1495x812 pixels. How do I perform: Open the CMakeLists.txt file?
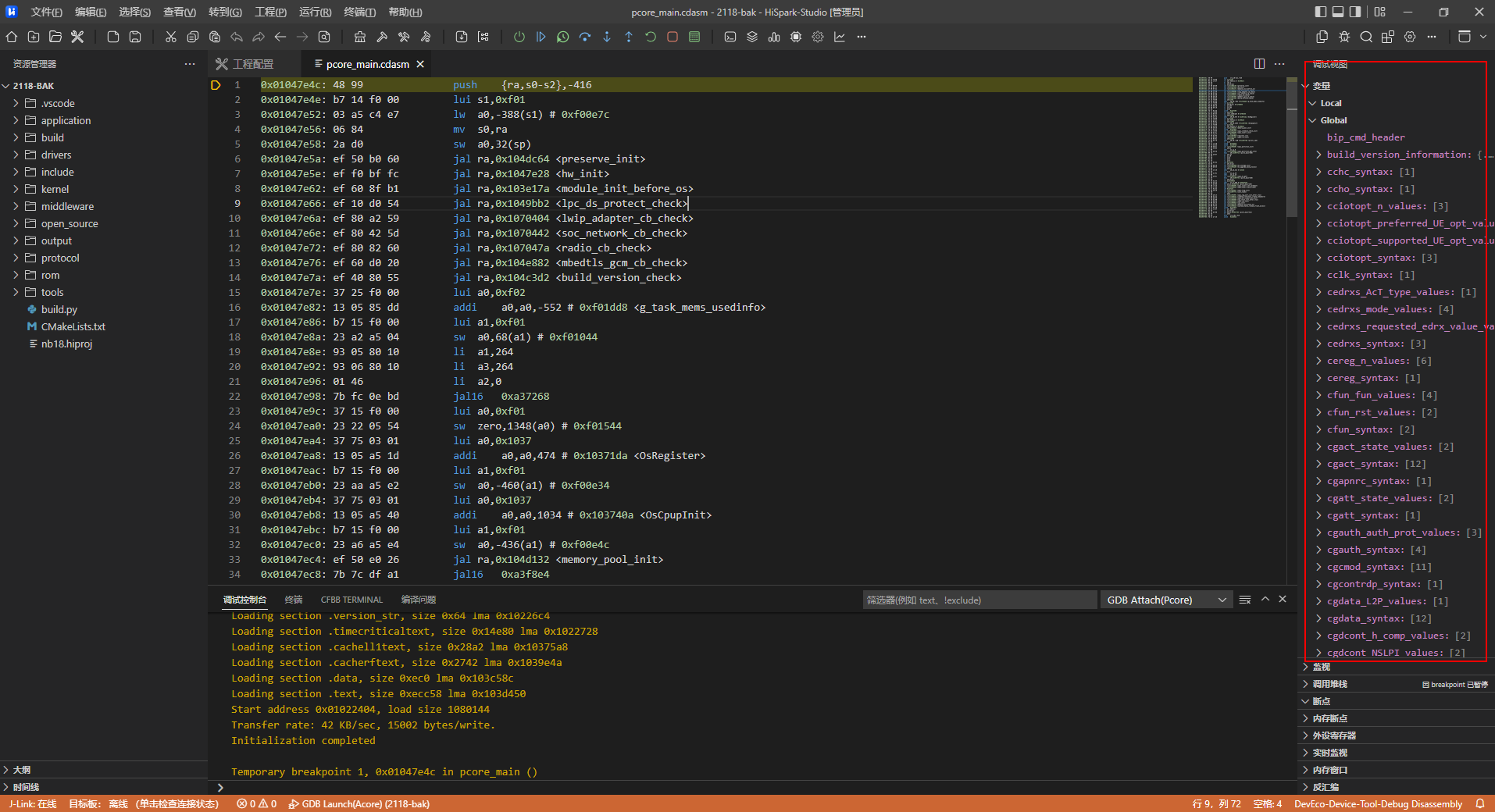pos(73,326)
